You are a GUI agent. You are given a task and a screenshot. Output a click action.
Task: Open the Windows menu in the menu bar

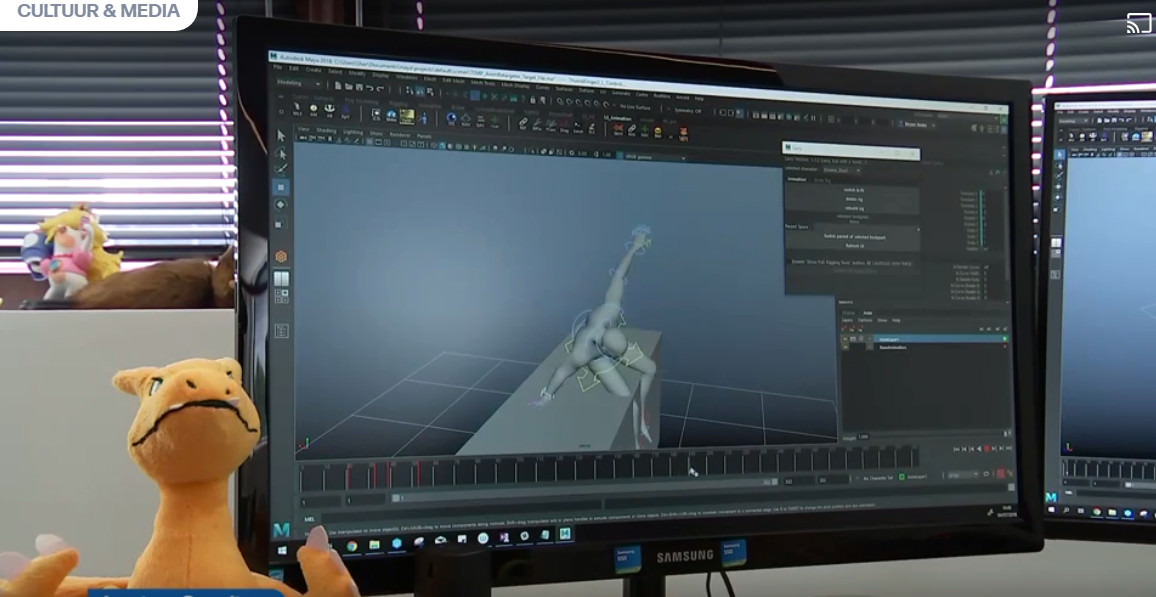(406, 74)
